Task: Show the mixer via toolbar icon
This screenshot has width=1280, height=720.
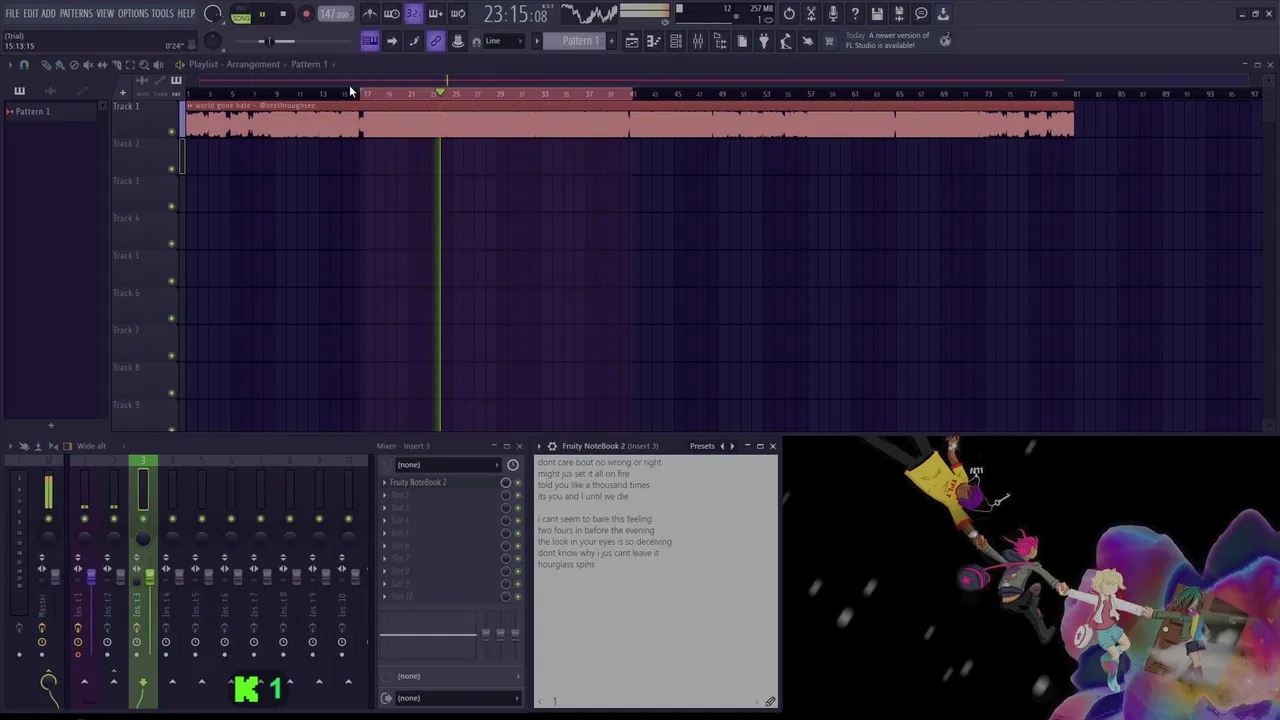Action: [x=698, y=41]
